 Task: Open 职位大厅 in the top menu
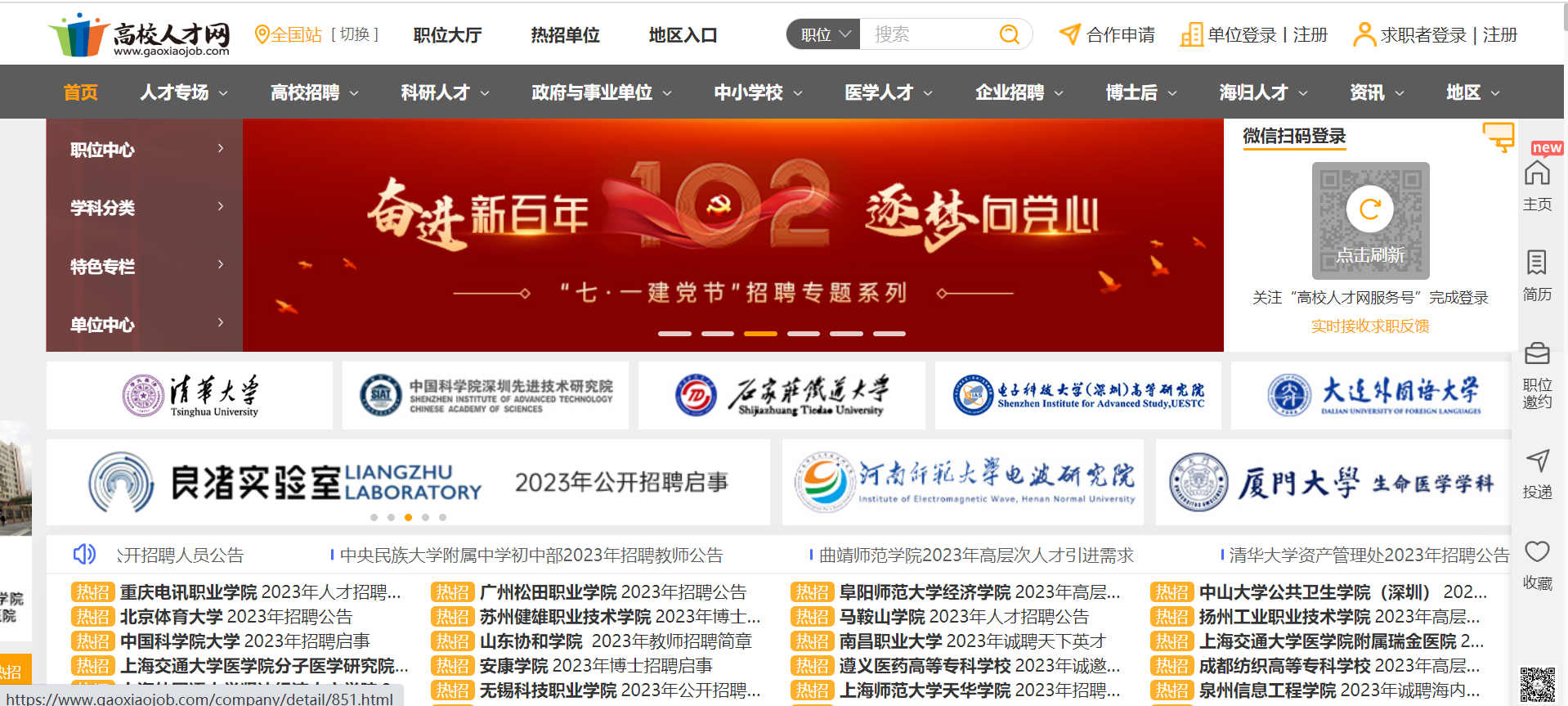[x=447, y=35]
